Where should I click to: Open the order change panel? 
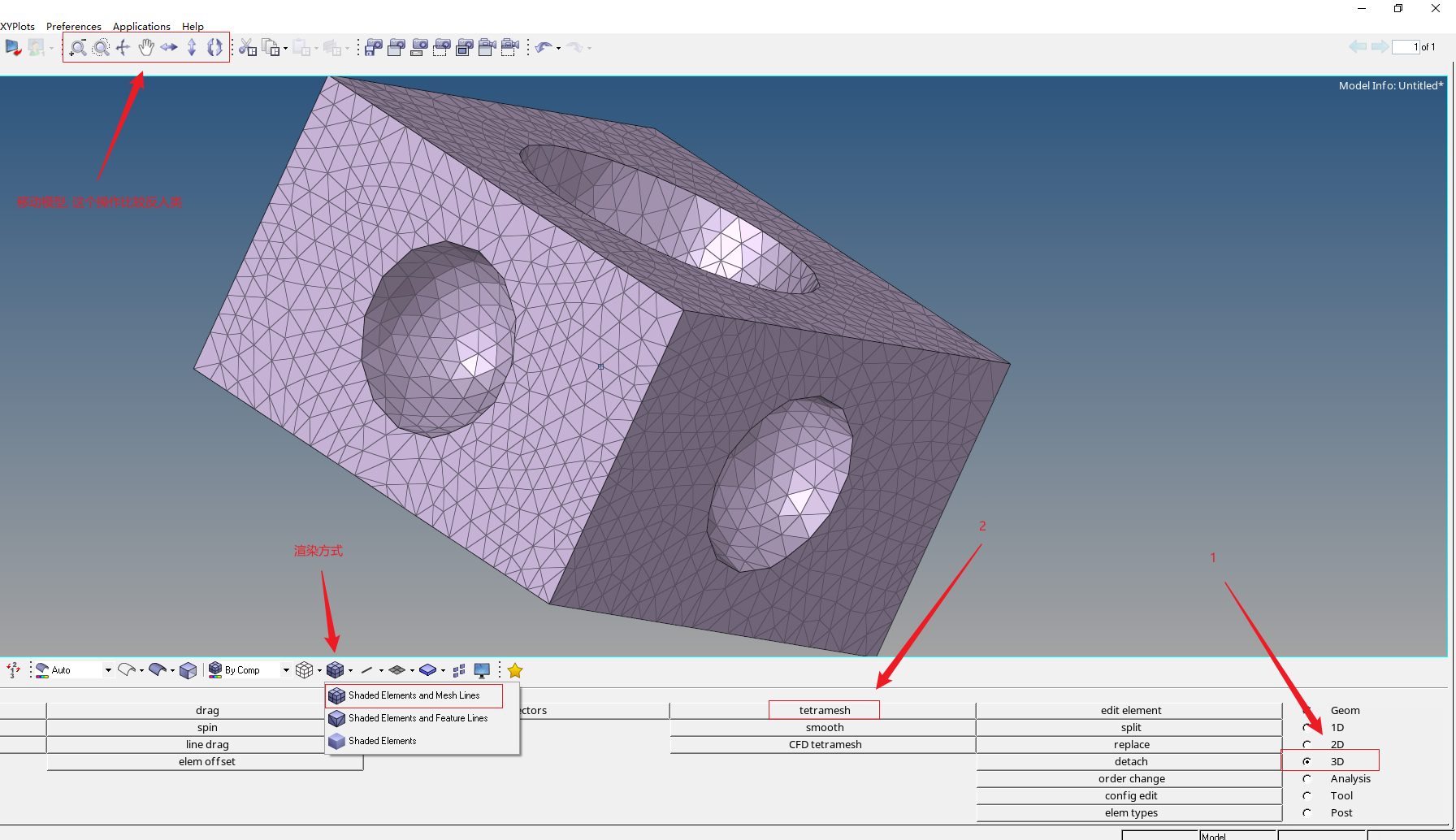[x=1130, y=778]
